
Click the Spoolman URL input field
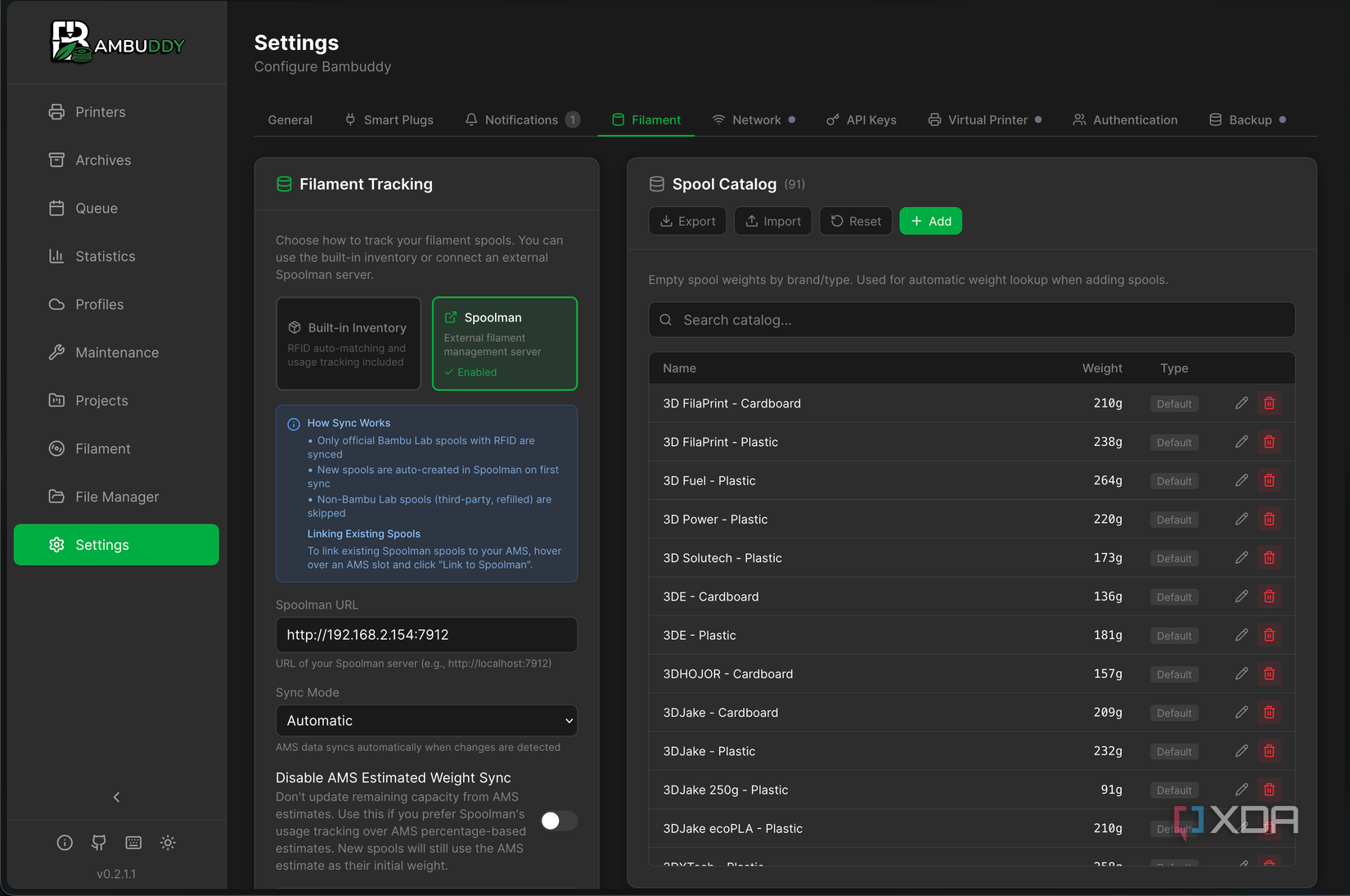tap(426, 635)
